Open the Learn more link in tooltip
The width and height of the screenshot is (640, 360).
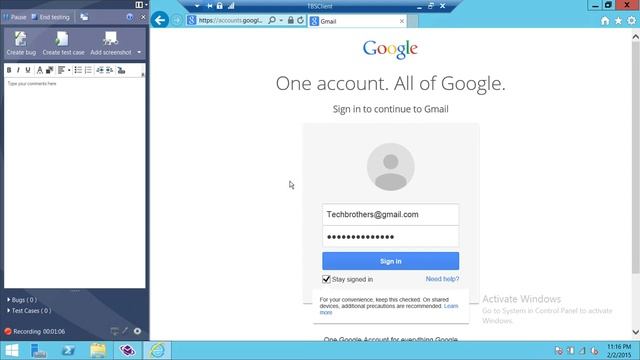click(451, 306)
